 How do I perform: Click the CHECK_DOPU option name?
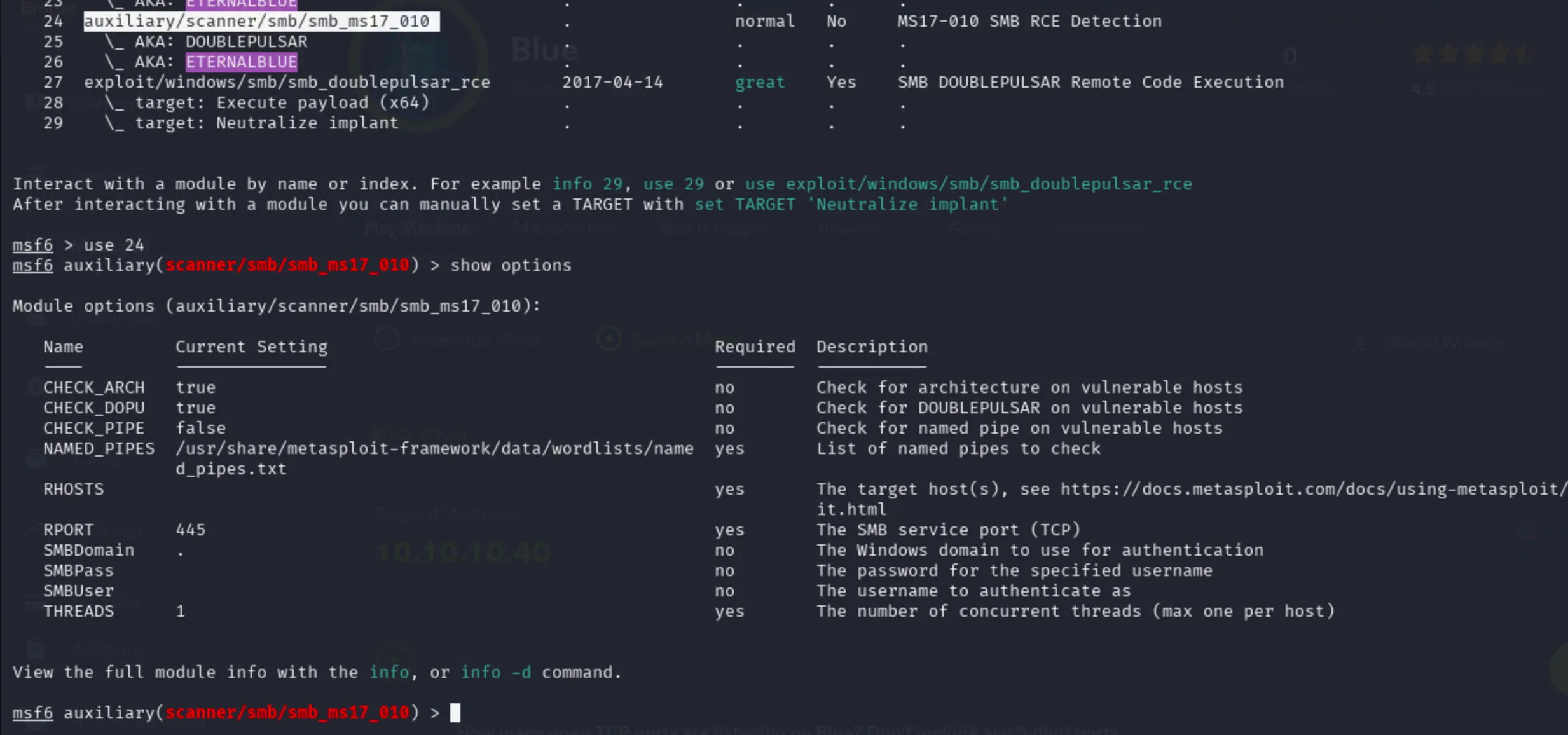pos(93,408)
